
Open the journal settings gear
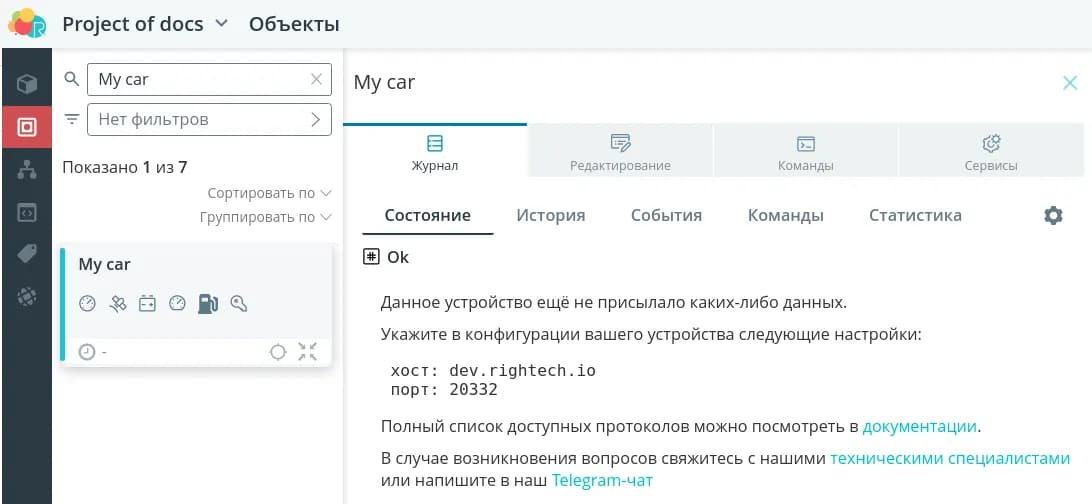pos(1053,216)
